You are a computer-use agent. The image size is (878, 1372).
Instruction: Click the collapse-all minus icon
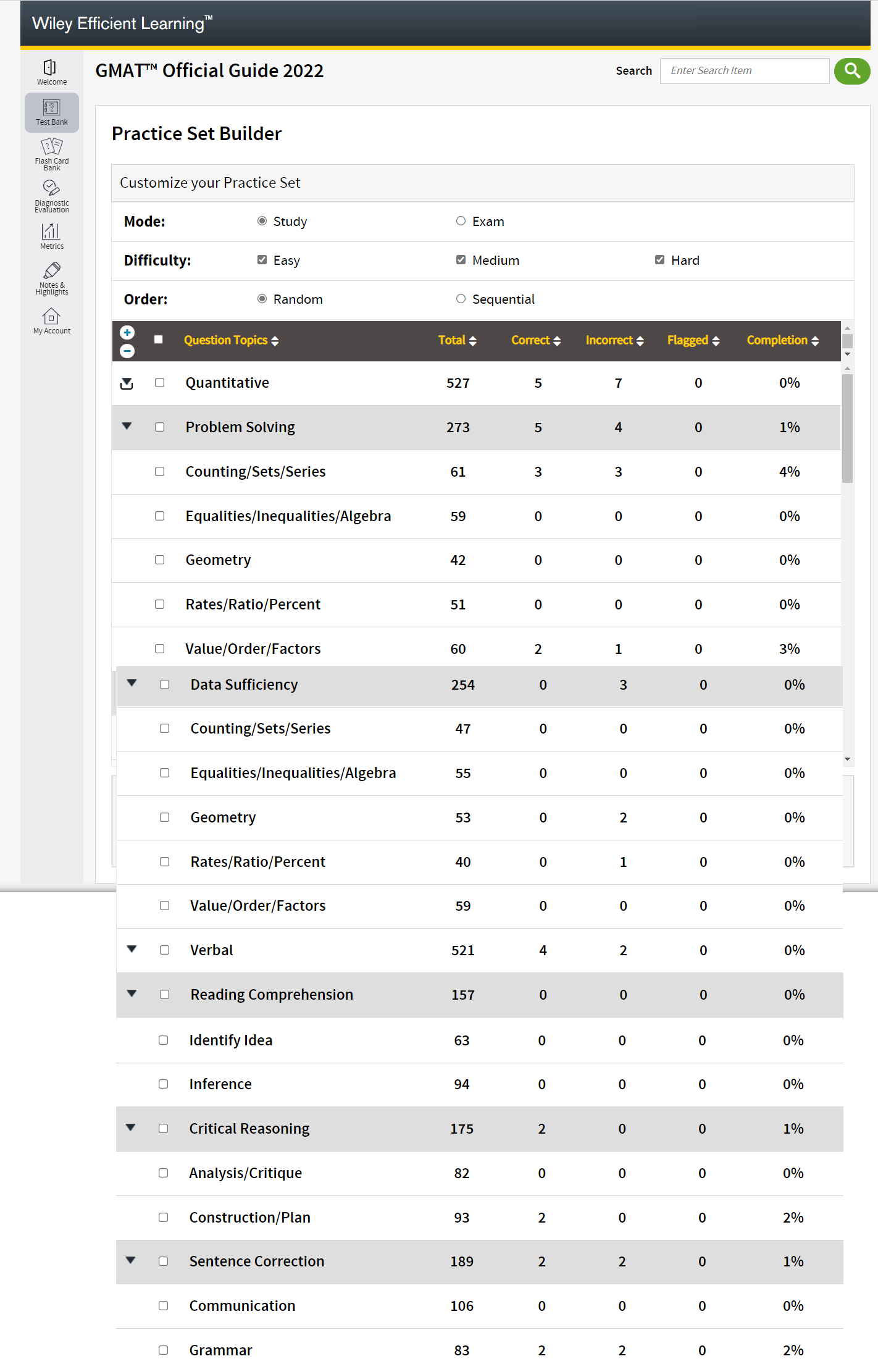127,351
